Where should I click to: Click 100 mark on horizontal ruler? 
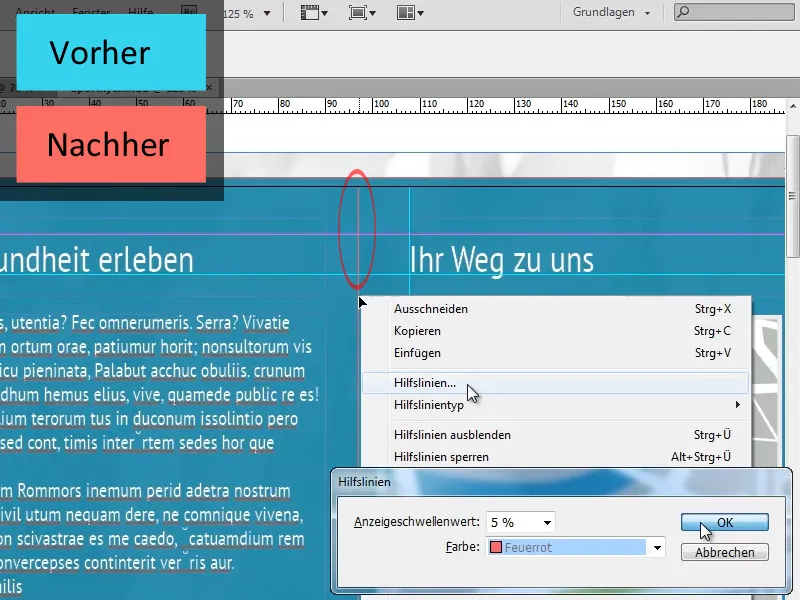[382, 104]
